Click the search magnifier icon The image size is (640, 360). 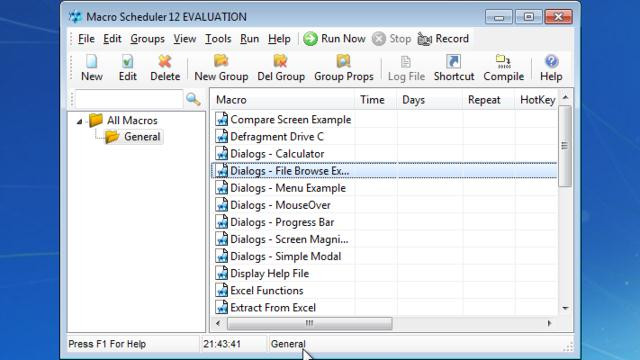193,99
